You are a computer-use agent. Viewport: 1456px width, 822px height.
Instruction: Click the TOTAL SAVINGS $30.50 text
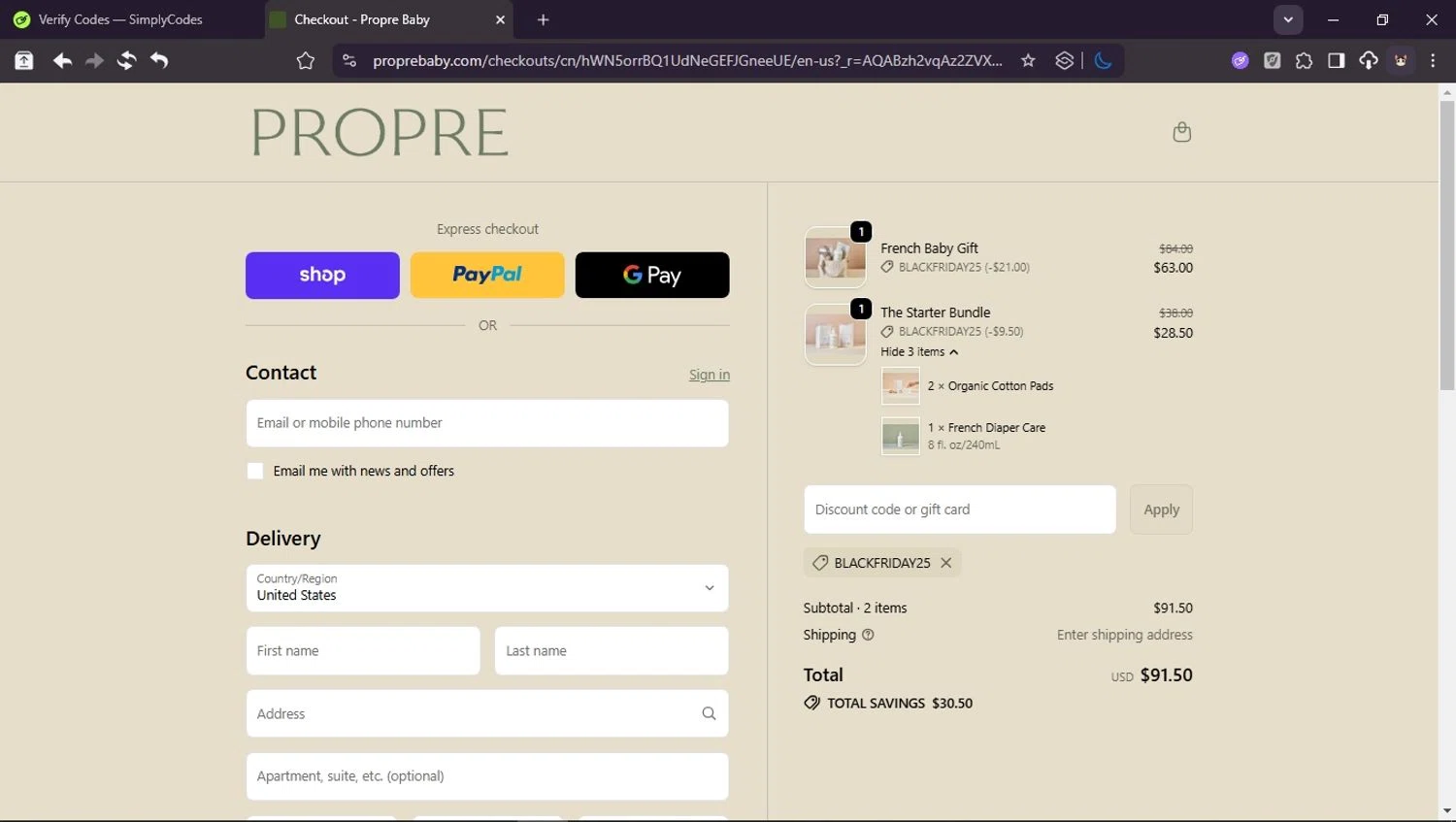(900, 703)
